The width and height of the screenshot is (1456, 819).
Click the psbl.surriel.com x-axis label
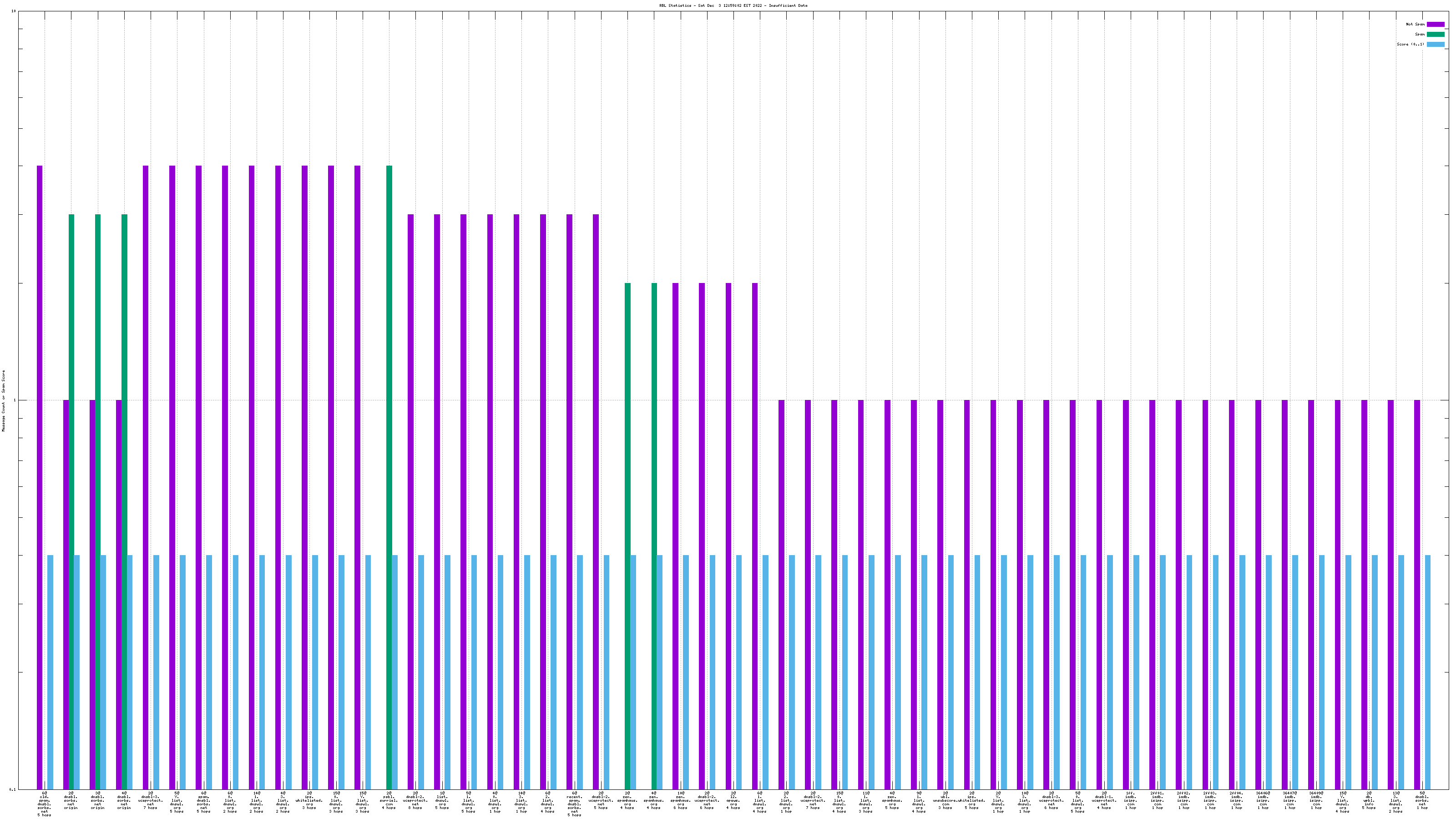[389, 801]
